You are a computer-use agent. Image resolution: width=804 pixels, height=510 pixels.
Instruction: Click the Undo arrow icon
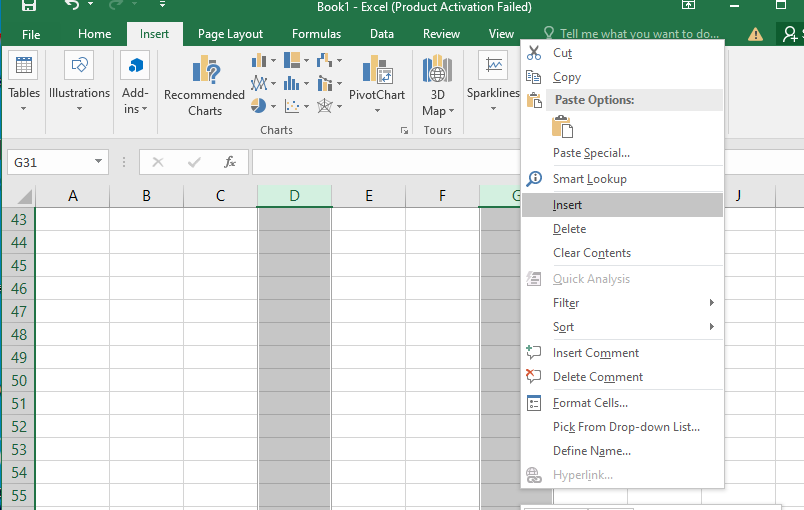[72, 5]
